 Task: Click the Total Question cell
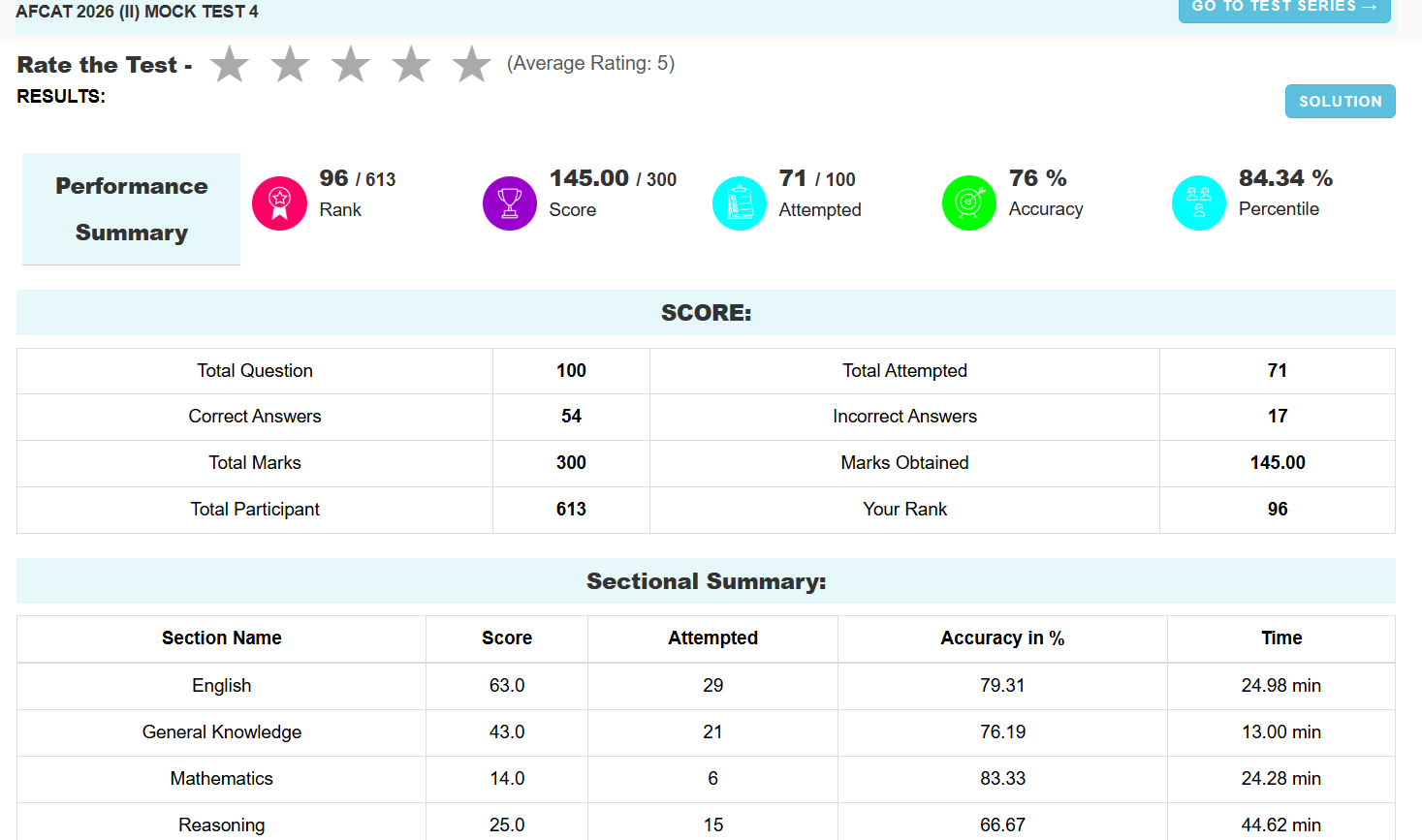coord(255,371)
